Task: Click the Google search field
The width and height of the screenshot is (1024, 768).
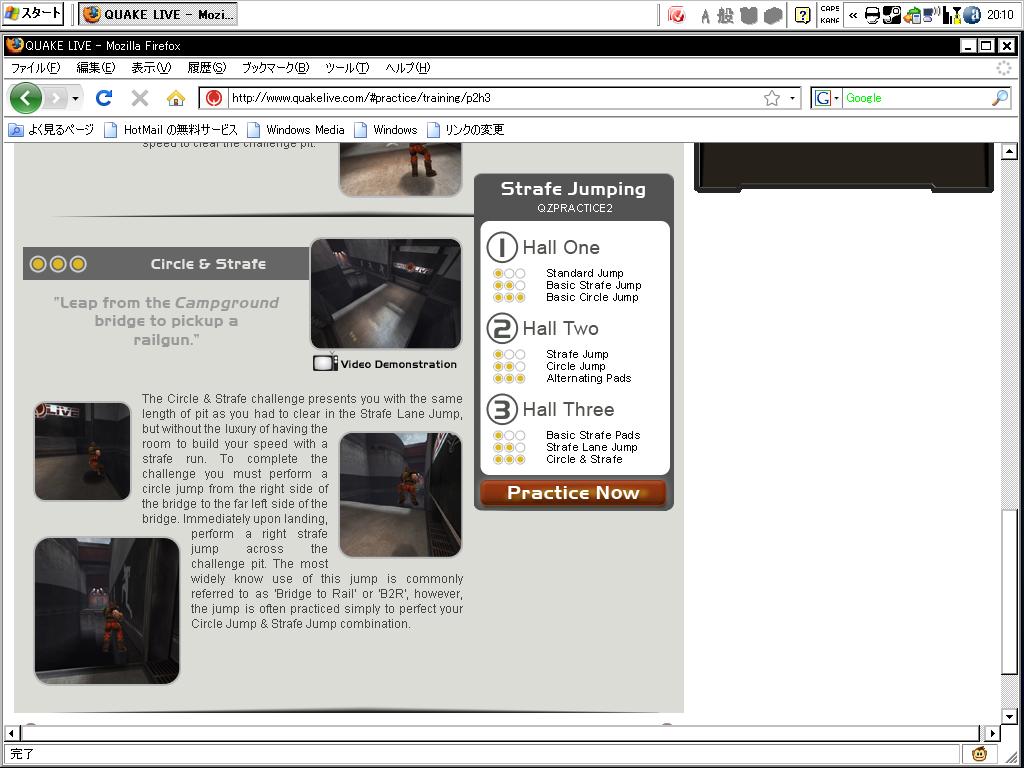Action: [917, 98]
